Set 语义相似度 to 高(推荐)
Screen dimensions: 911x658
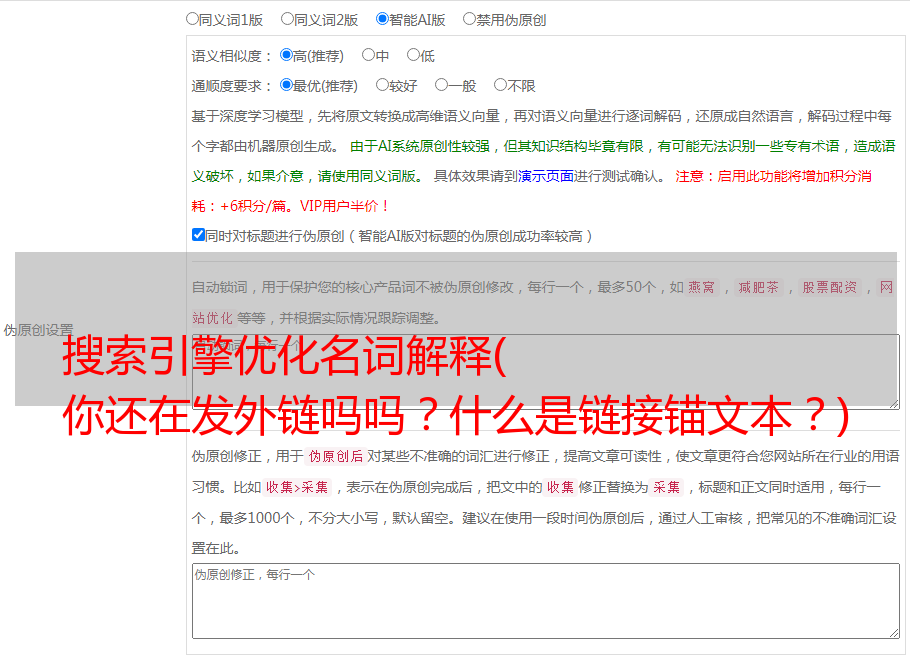[286, 55]
